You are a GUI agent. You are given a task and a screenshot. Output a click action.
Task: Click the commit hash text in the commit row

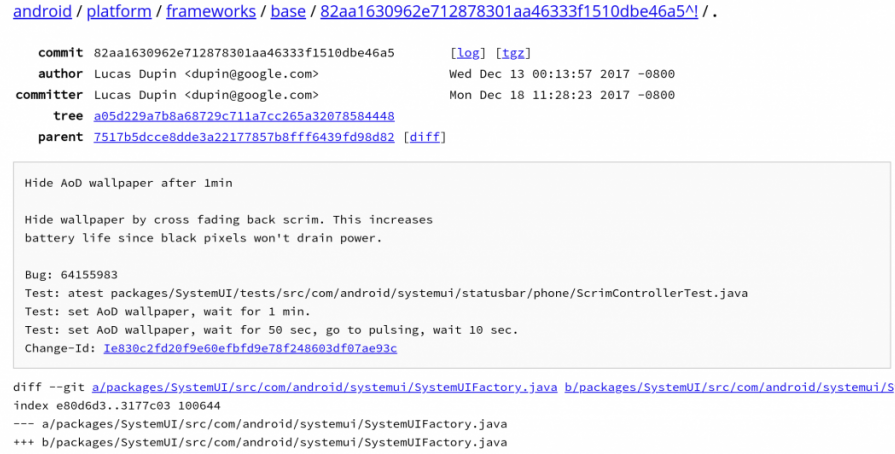click(x=244, y=53)
